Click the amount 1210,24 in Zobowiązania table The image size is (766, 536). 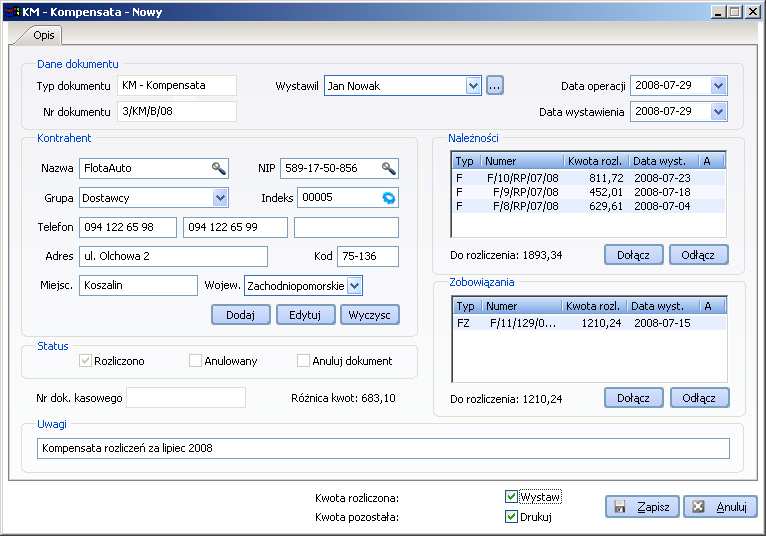pyautogui.click(x=601, y=323)
